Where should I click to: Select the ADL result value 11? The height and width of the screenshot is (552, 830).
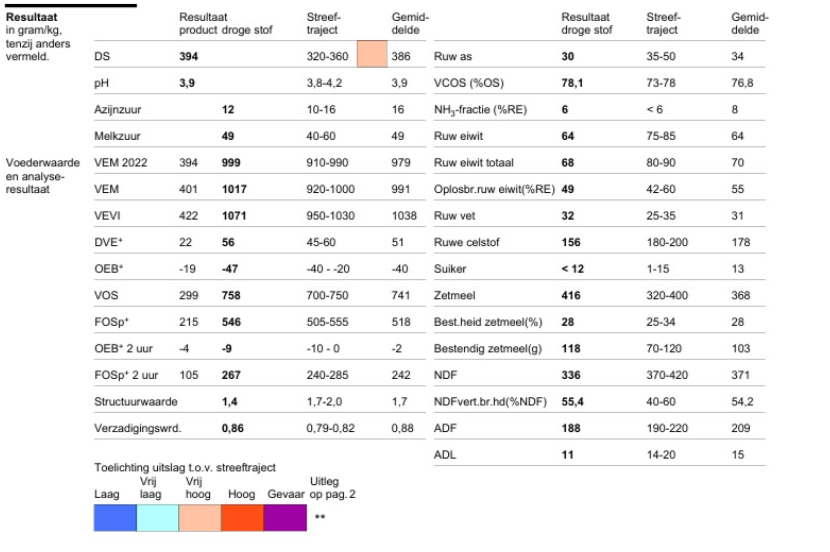coord(567,455)
